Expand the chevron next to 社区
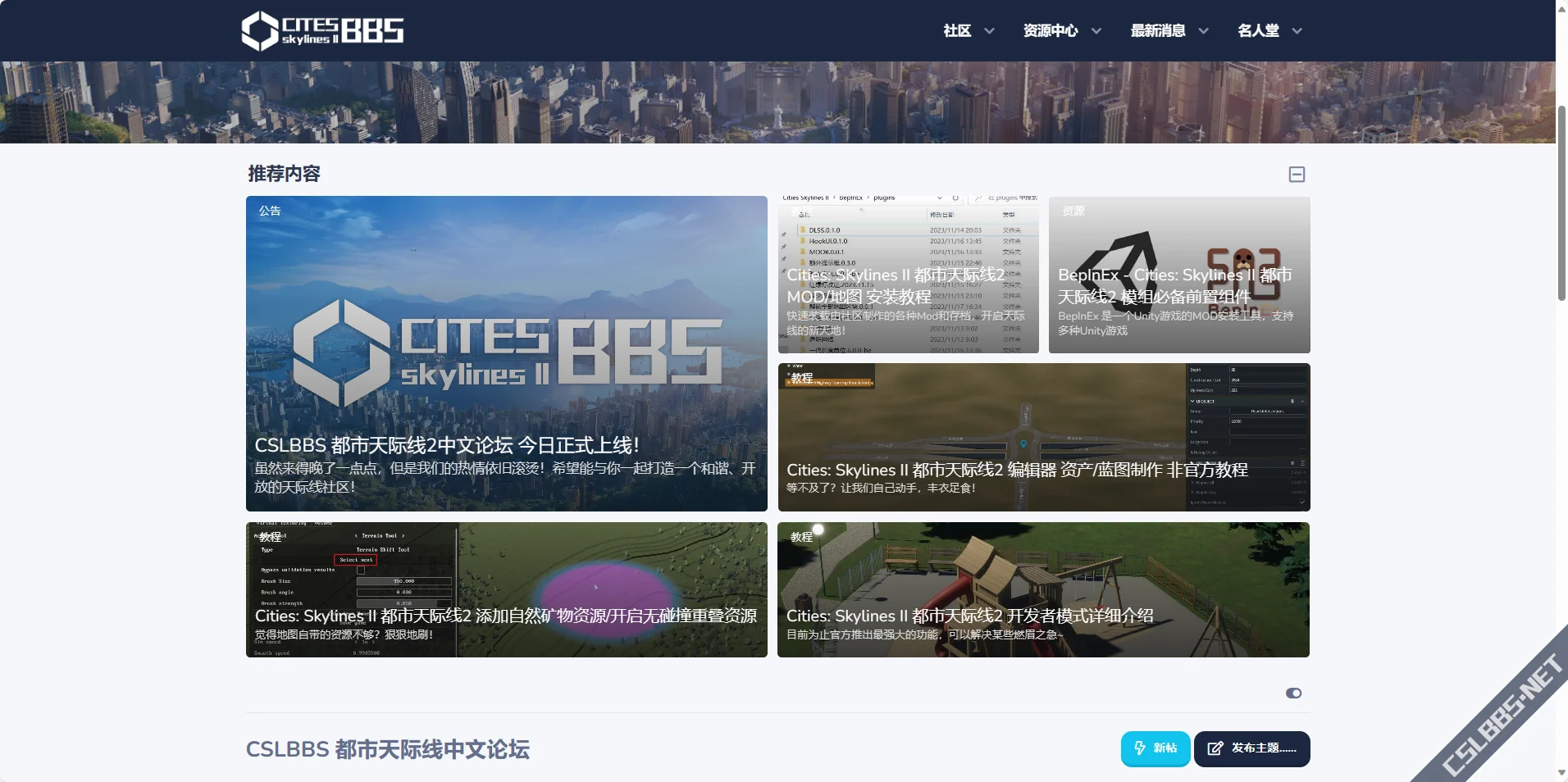 (x=989, y=31)
